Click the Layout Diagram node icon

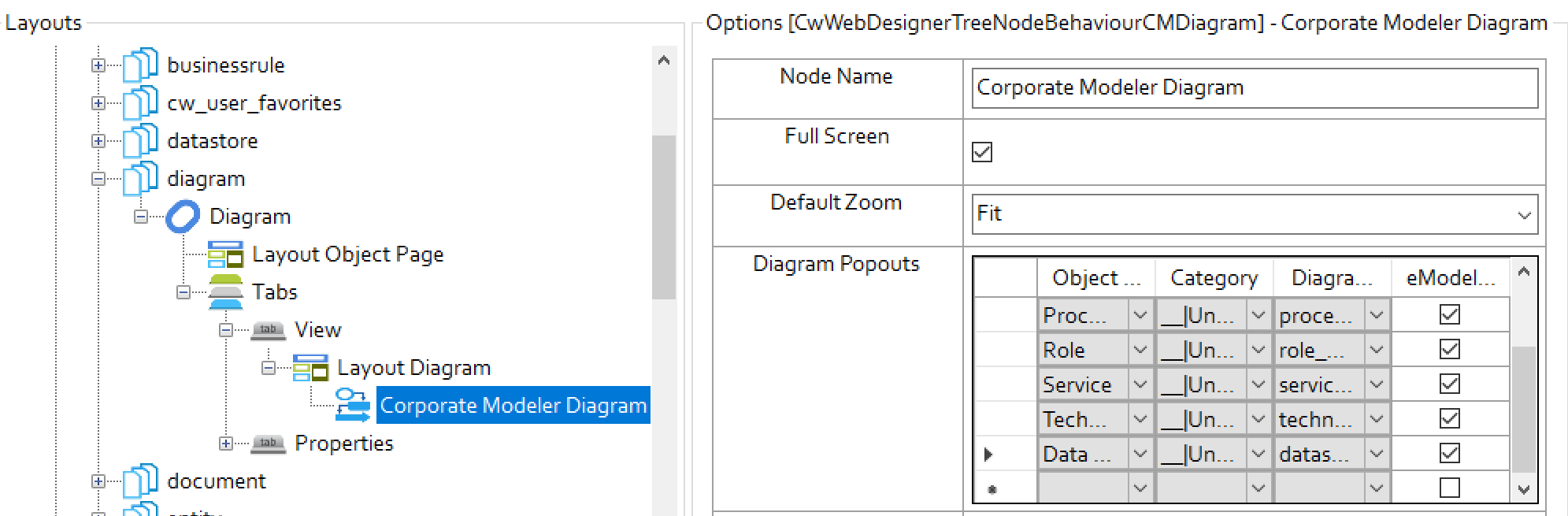310,368
